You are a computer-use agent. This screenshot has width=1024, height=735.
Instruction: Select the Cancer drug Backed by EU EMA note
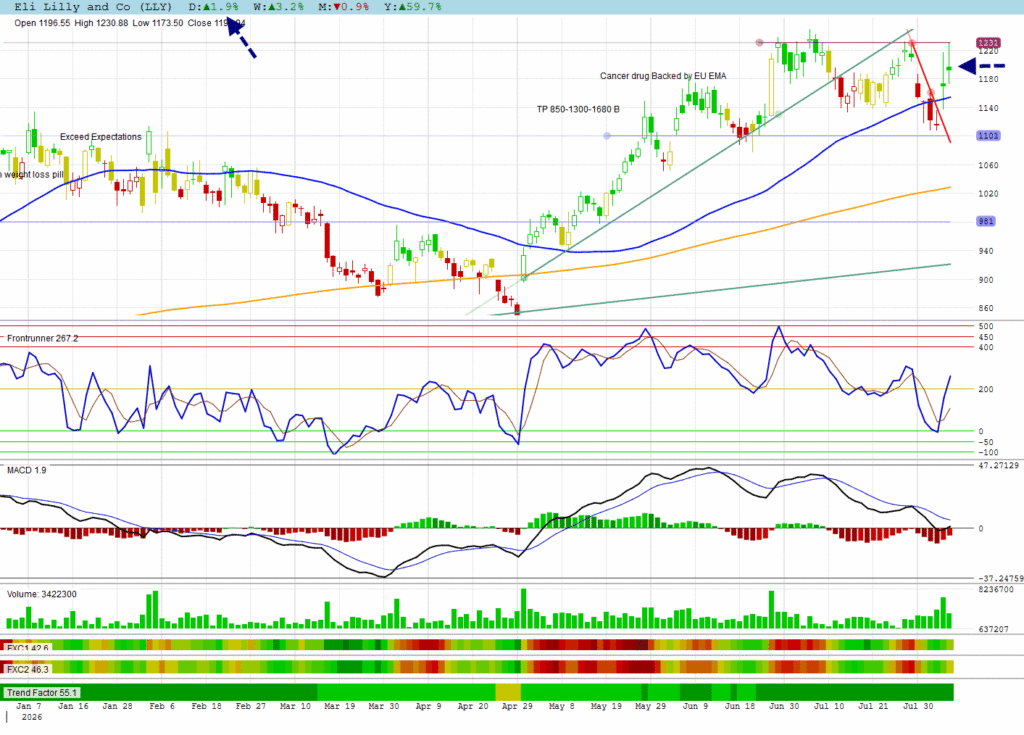coord(663,76)
